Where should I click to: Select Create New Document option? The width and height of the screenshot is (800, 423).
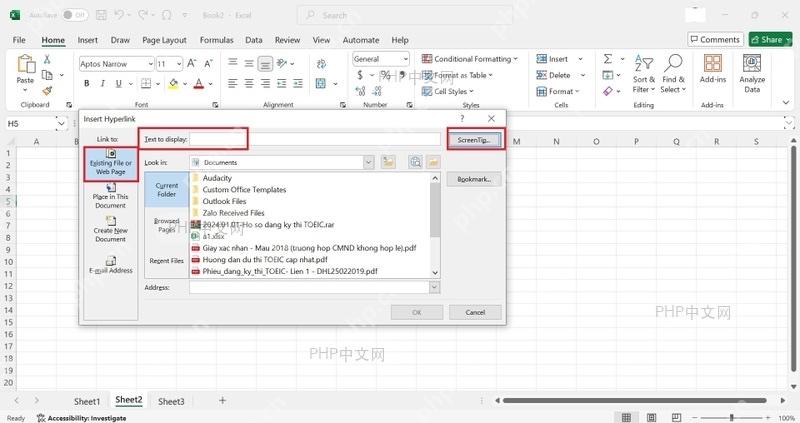click(111, 230)
